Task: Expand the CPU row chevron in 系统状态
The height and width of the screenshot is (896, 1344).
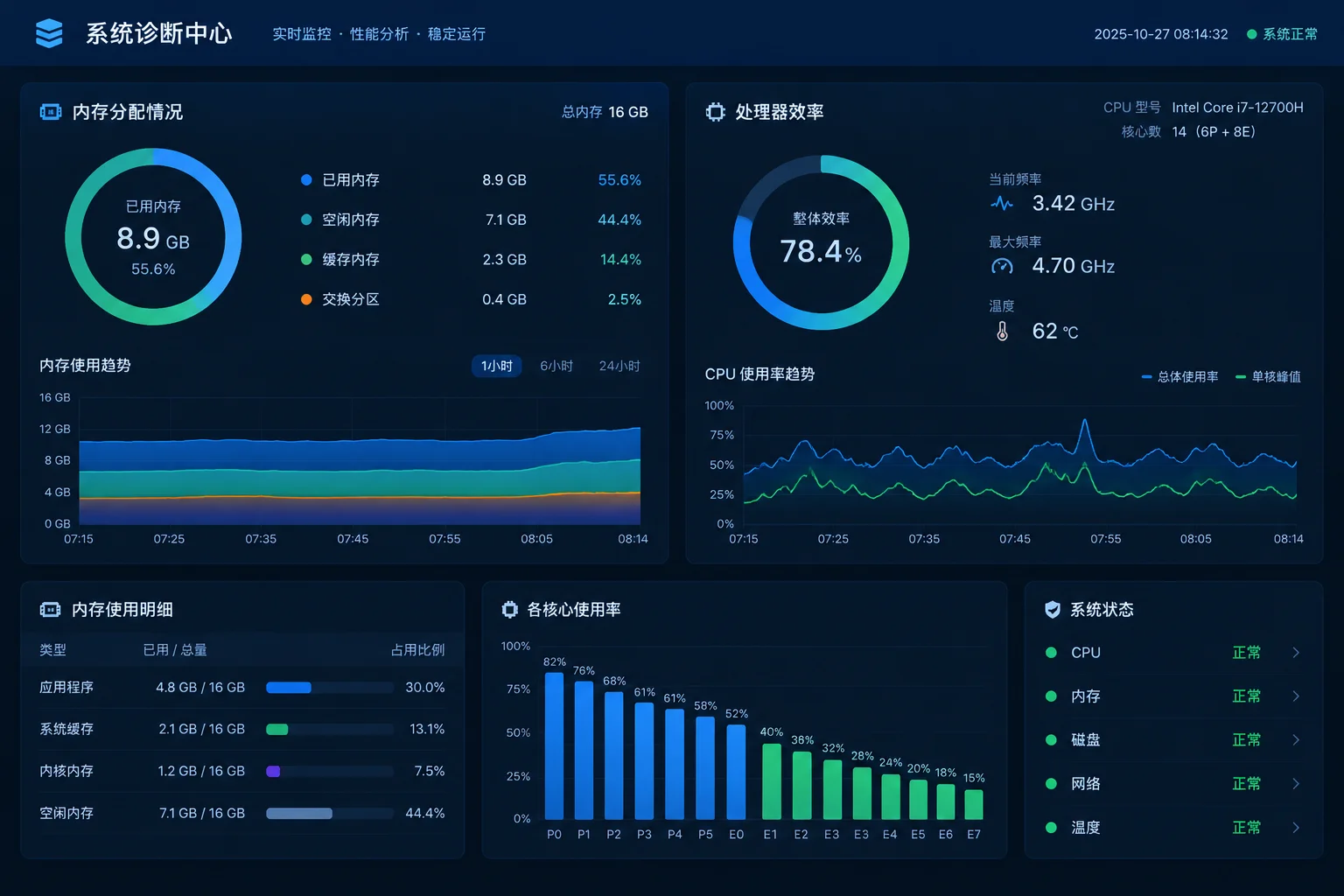Action: 1296,653
